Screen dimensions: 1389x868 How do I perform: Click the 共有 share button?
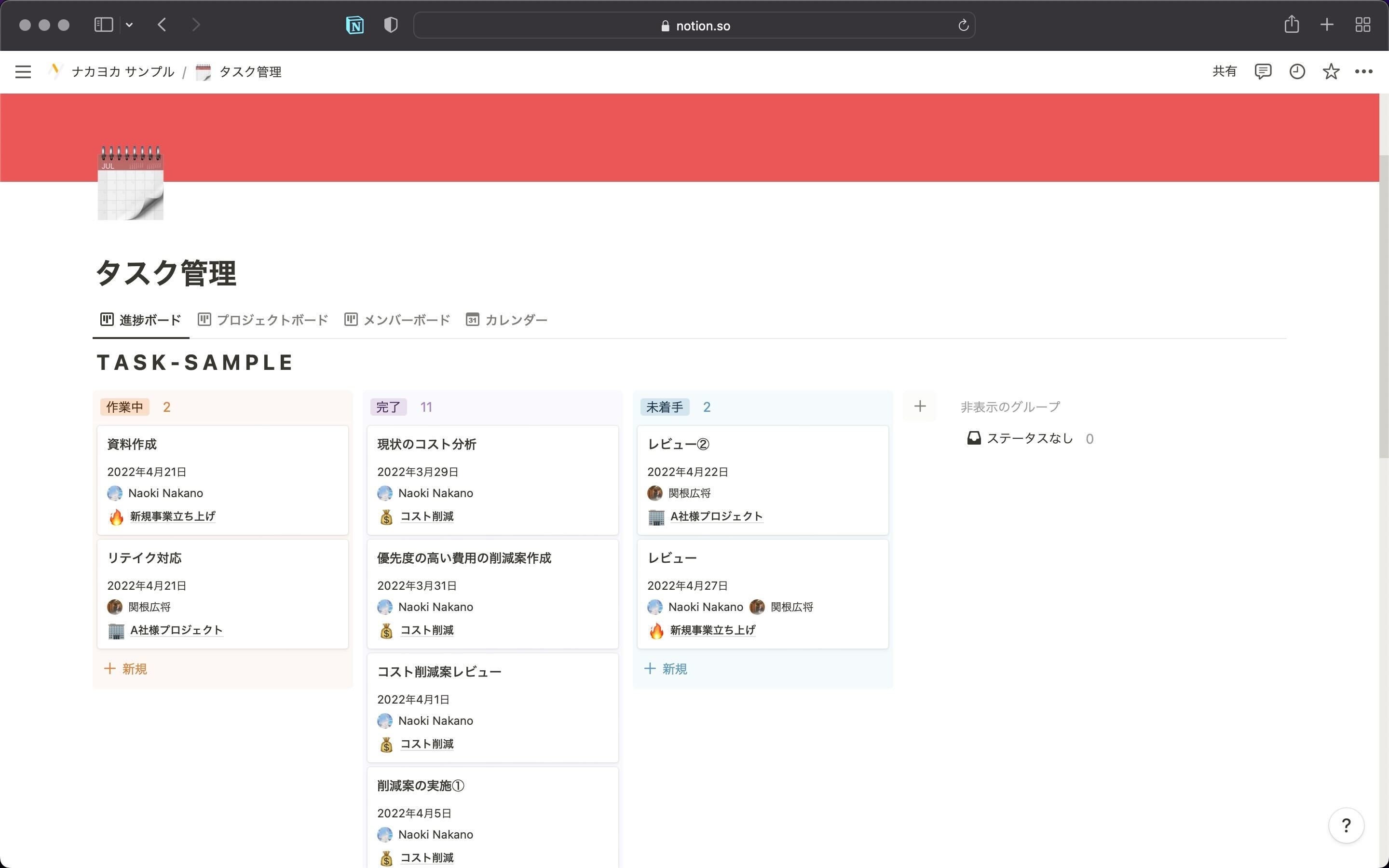[1224, 71]
